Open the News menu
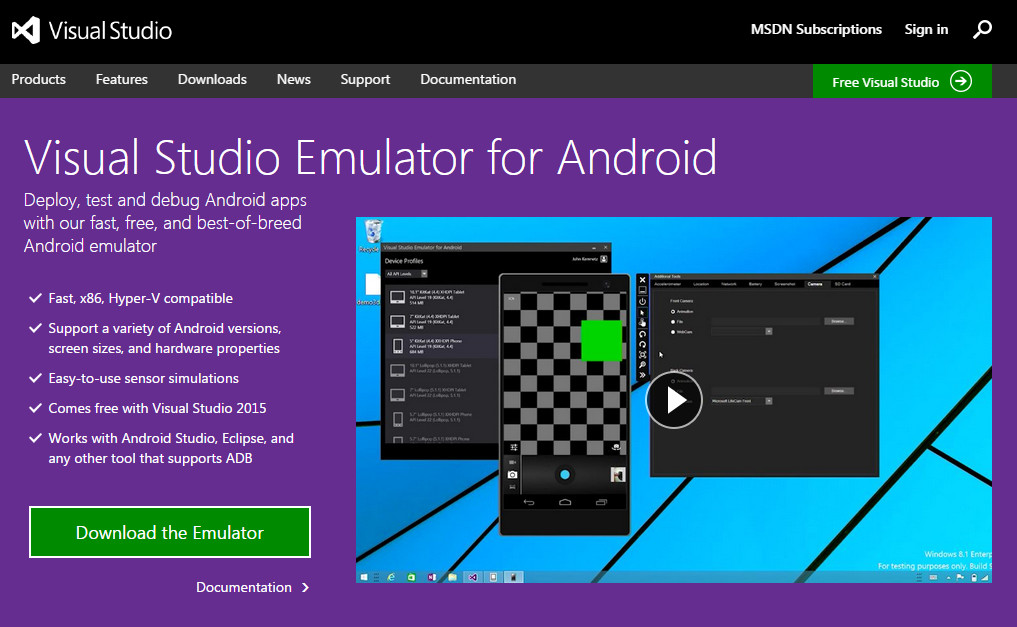 (293, 79)
